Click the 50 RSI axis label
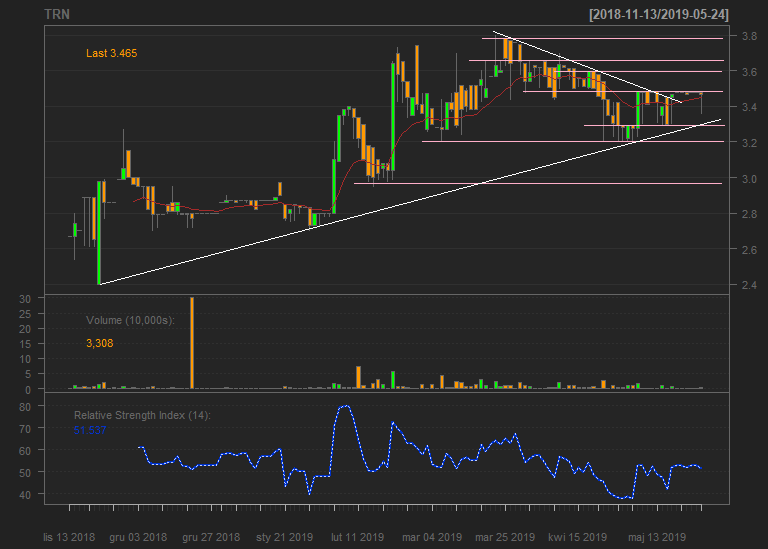The height and width of the screenshot is (549, 768). click(25, 473)
